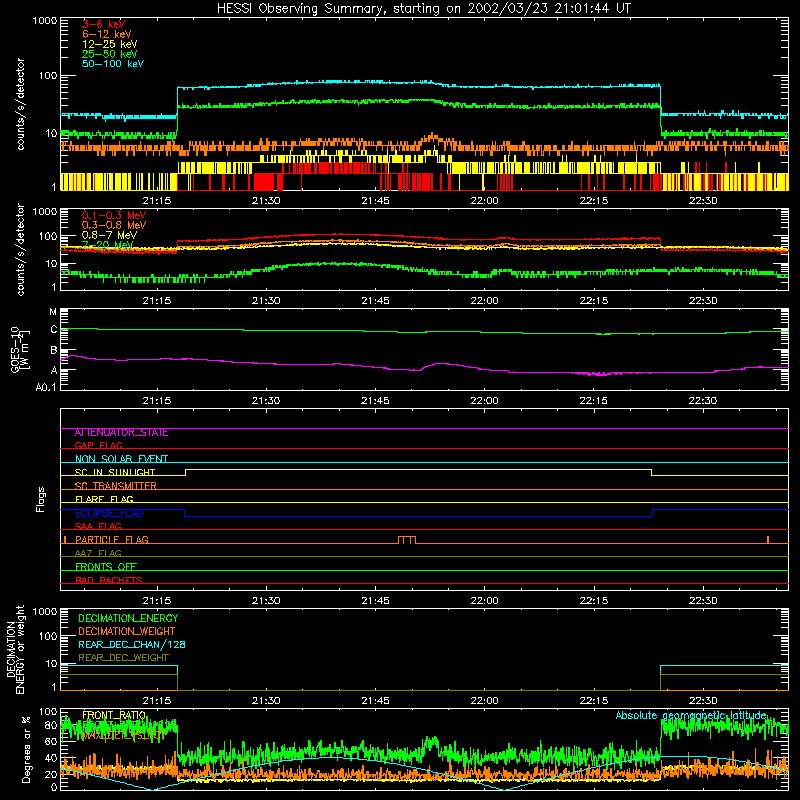800x800 pixels.
Task: Click the HESSI Observing Summary title text
Action: pos(423,8)
